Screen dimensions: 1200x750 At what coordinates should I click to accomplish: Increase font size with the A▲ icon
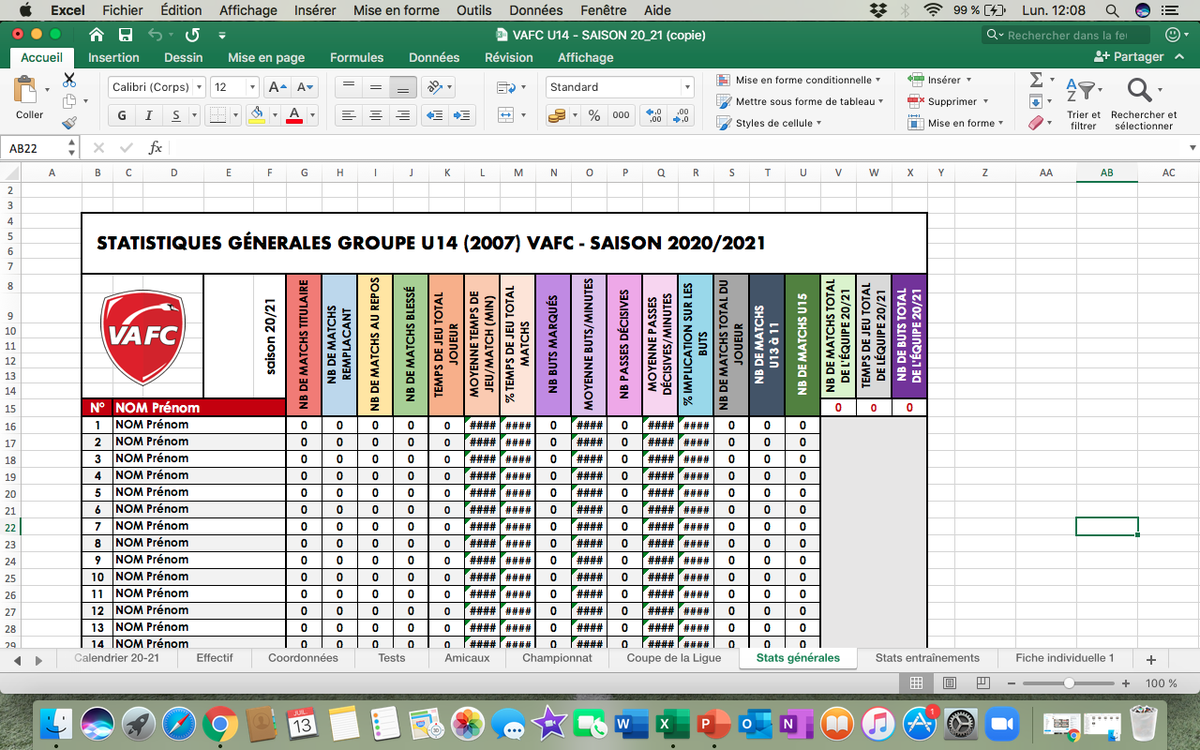(278, 87)
